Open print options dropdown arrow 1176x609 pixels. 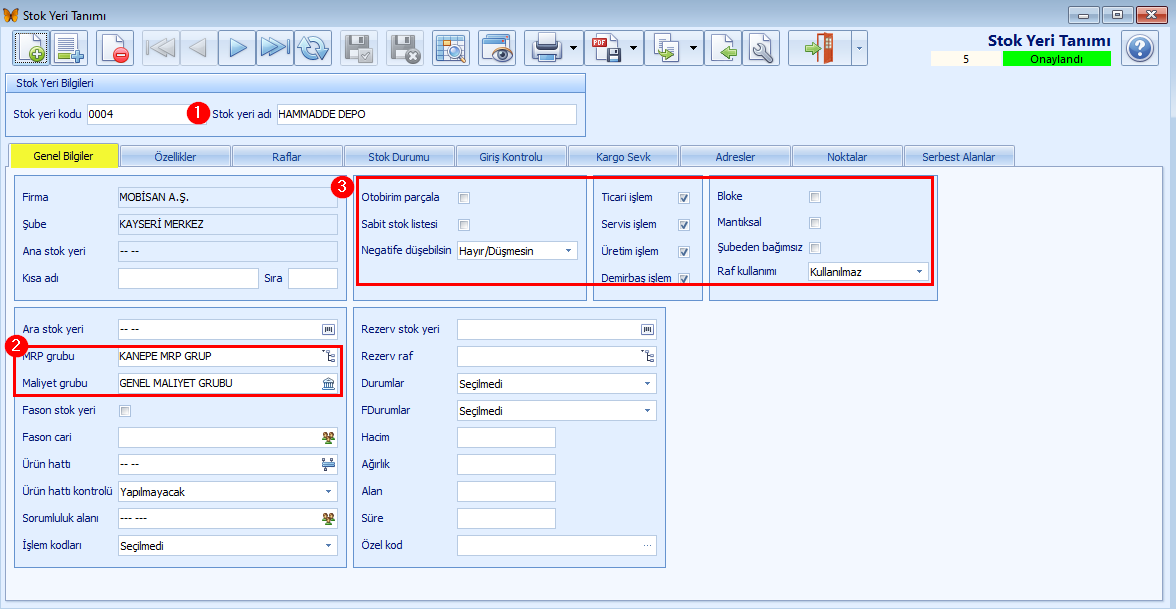point(573,49)
